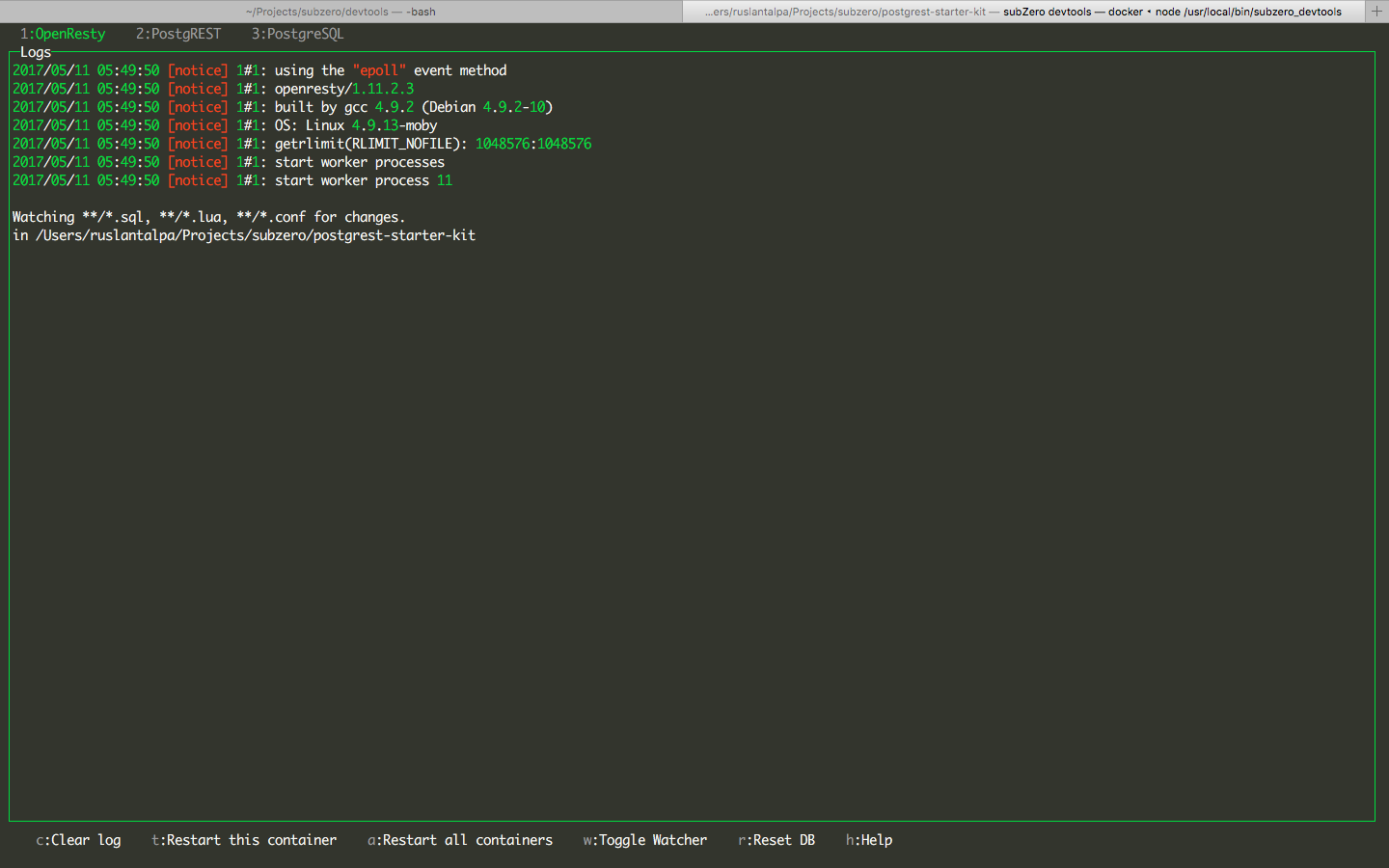Click the built by gcc 4.9.2 log line
This screenshot has height=868, width=1389.
pyautogui.click(x=283, y=107)
